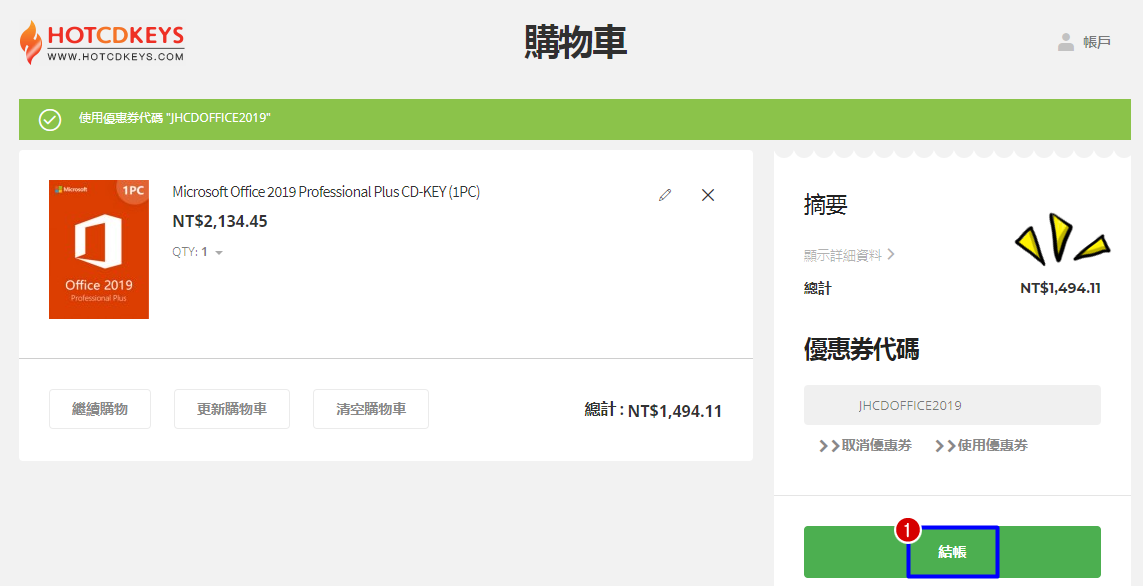Image resolution: width=1143 pixels, height=586 pixels.
Task: Click the HOTCDKEYS logo
Action: click(x=102, y=42)
